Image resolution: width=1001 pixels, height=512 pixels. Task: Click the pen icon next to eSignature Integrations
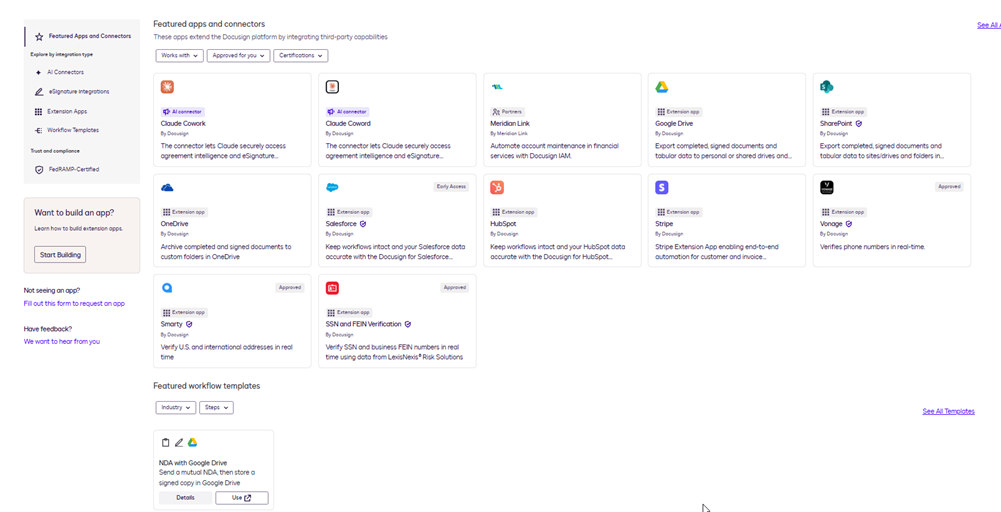click(x=39, y=92)
